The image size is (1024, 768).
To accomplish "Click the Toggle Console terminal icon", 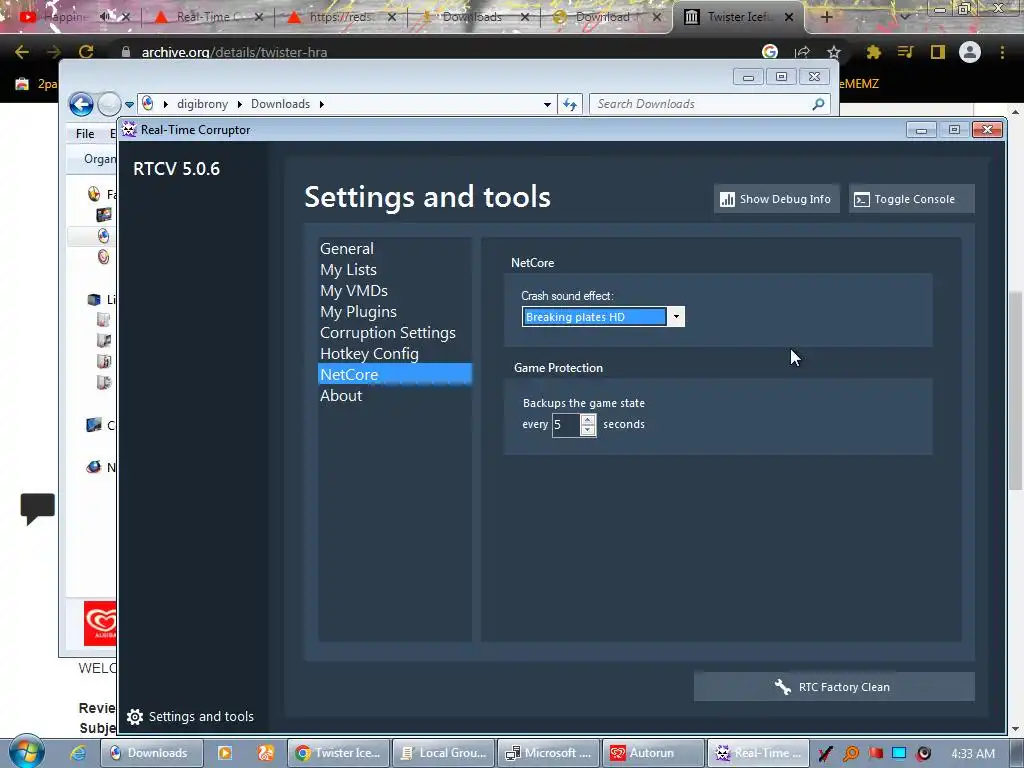I will tap(861, 199).
